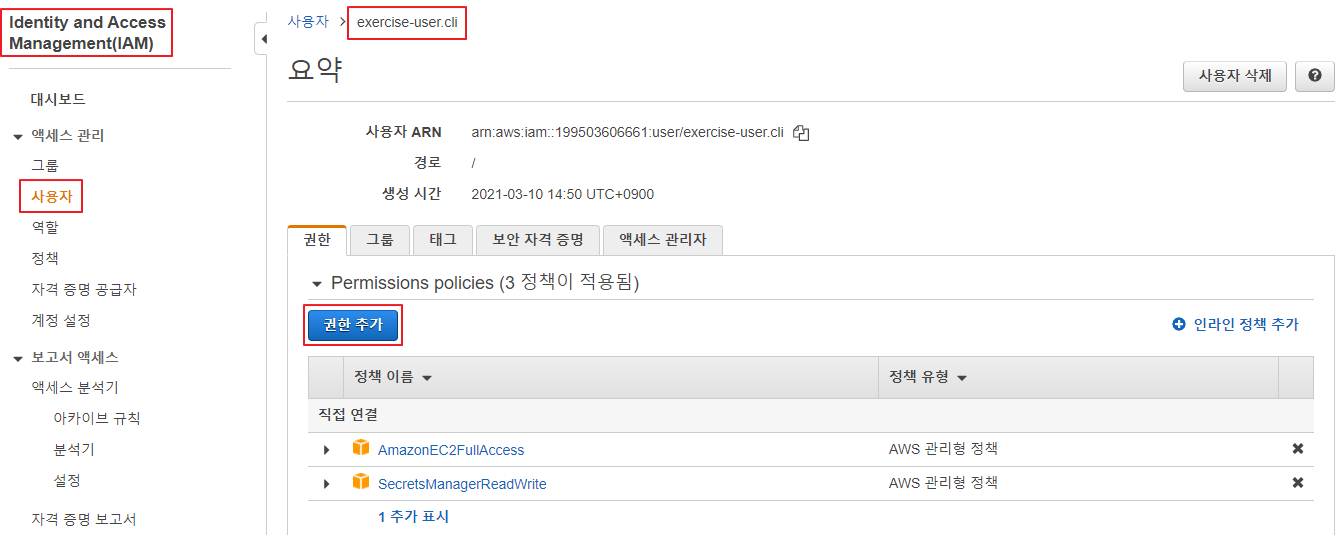
Task: Collapse the Permissions policies section
Action: tap(317, 284)
